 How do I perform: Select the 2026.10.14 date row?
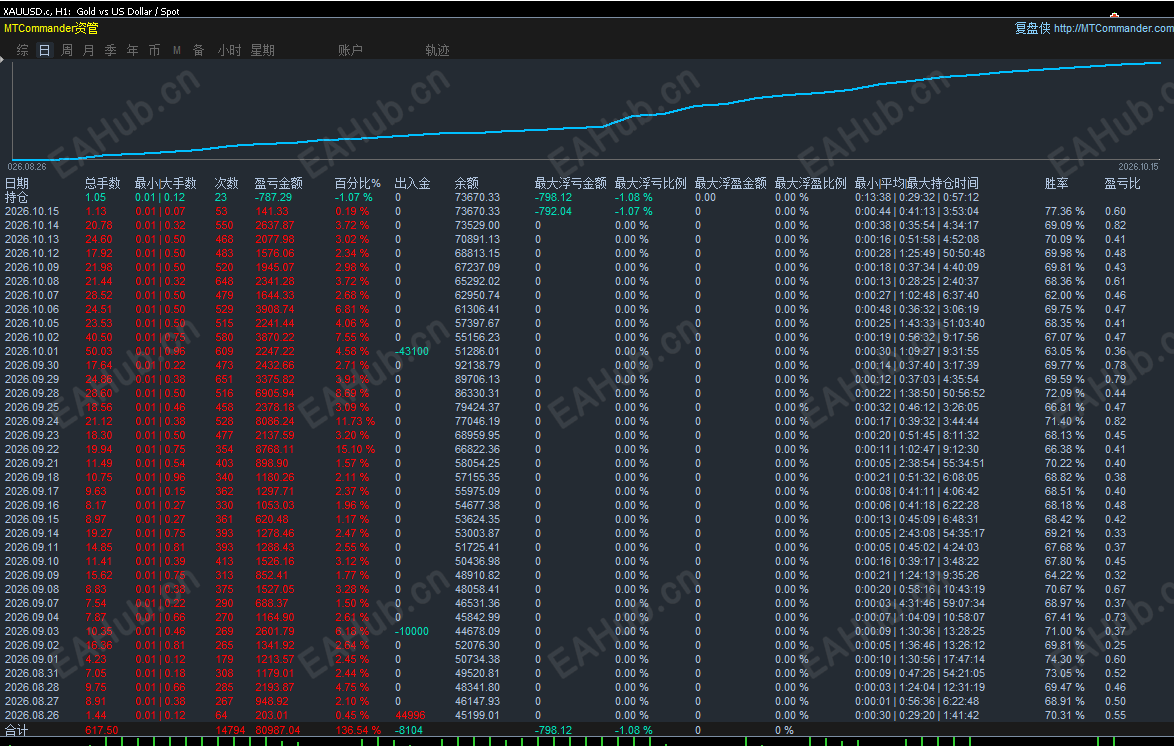[x=32, y=225]
